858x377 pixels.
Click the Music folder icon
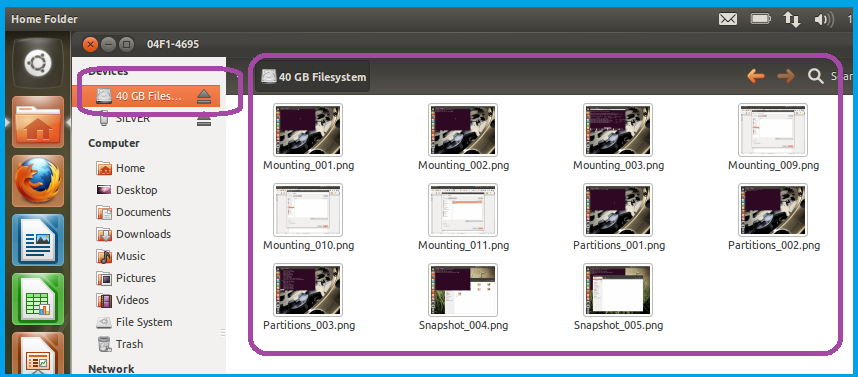click(x=104, y=256)
